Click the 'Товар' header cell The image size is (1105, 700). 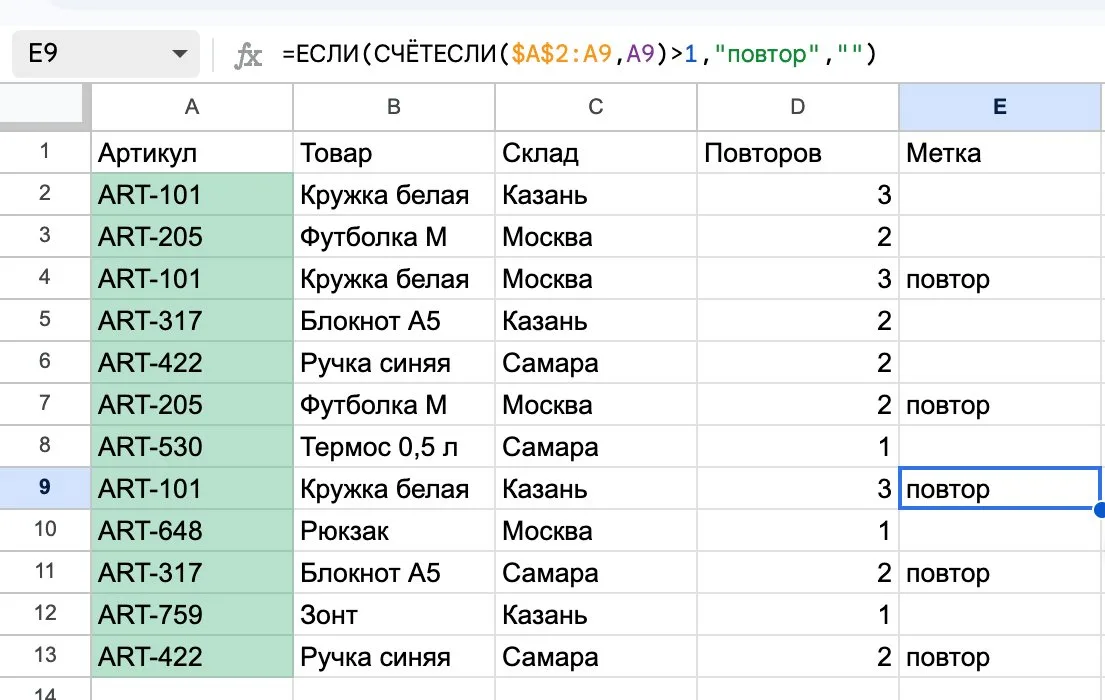394,152
